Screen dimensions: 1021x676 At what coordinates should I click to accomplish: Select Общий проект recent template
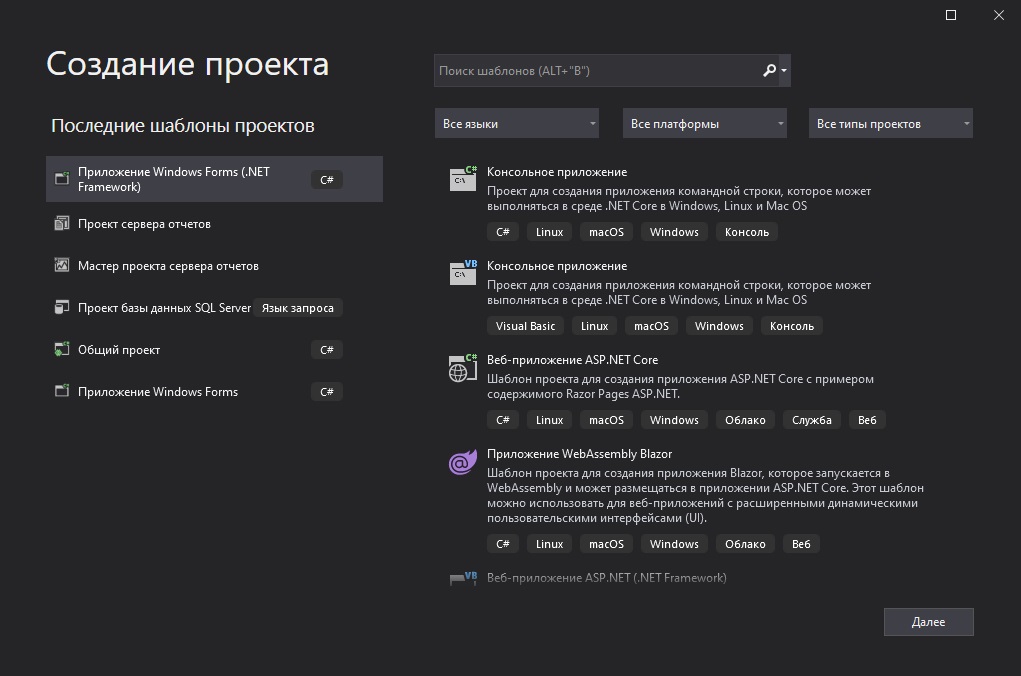(x=214, y=350)
